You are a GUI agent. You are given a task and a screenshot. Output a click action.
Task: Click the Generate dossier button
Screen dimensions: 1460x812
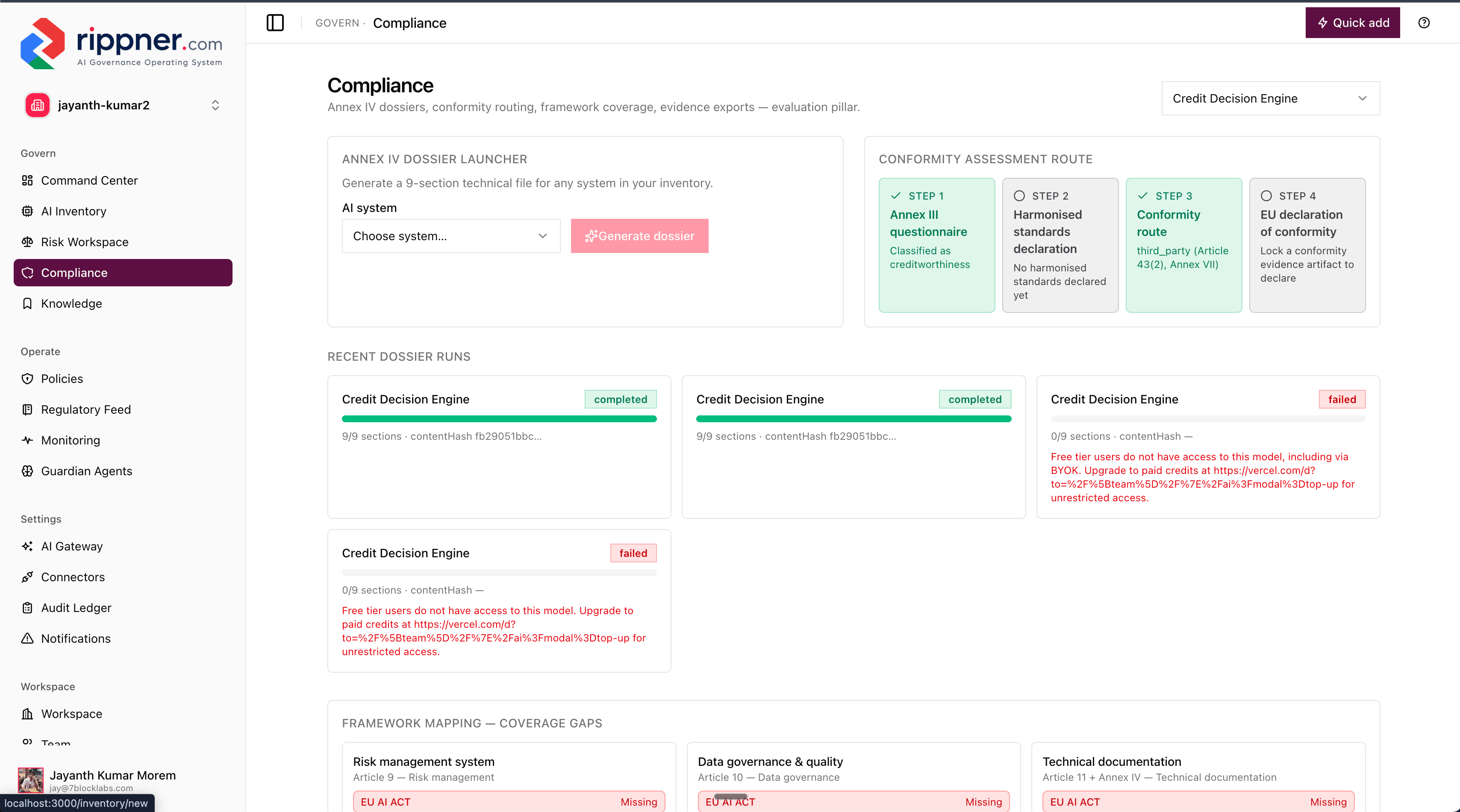639,236
